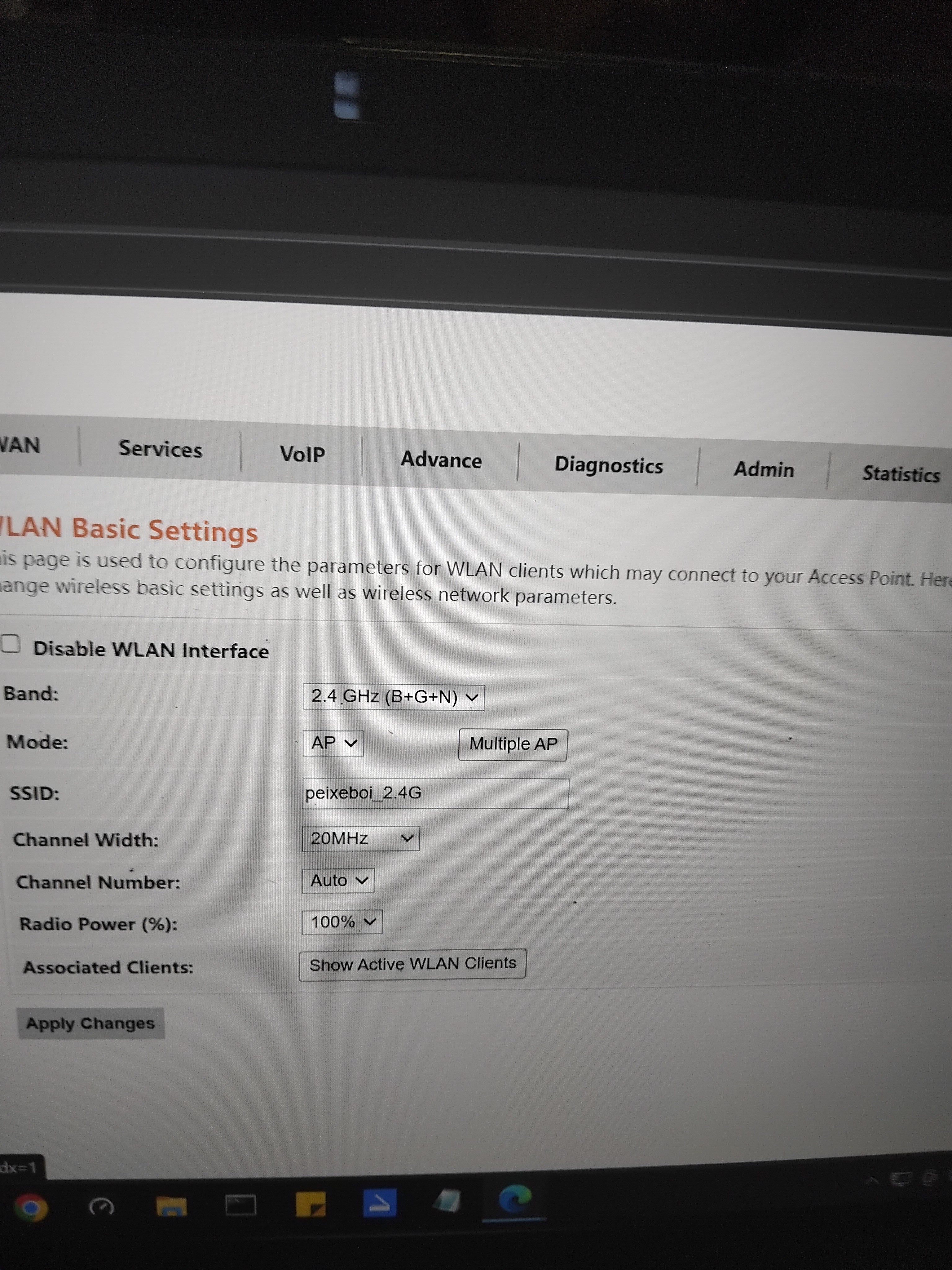Open File Explorer from the taskbar
Image resolution: width=952 pixels, height=1270 pixels.
coord(171,1206)
